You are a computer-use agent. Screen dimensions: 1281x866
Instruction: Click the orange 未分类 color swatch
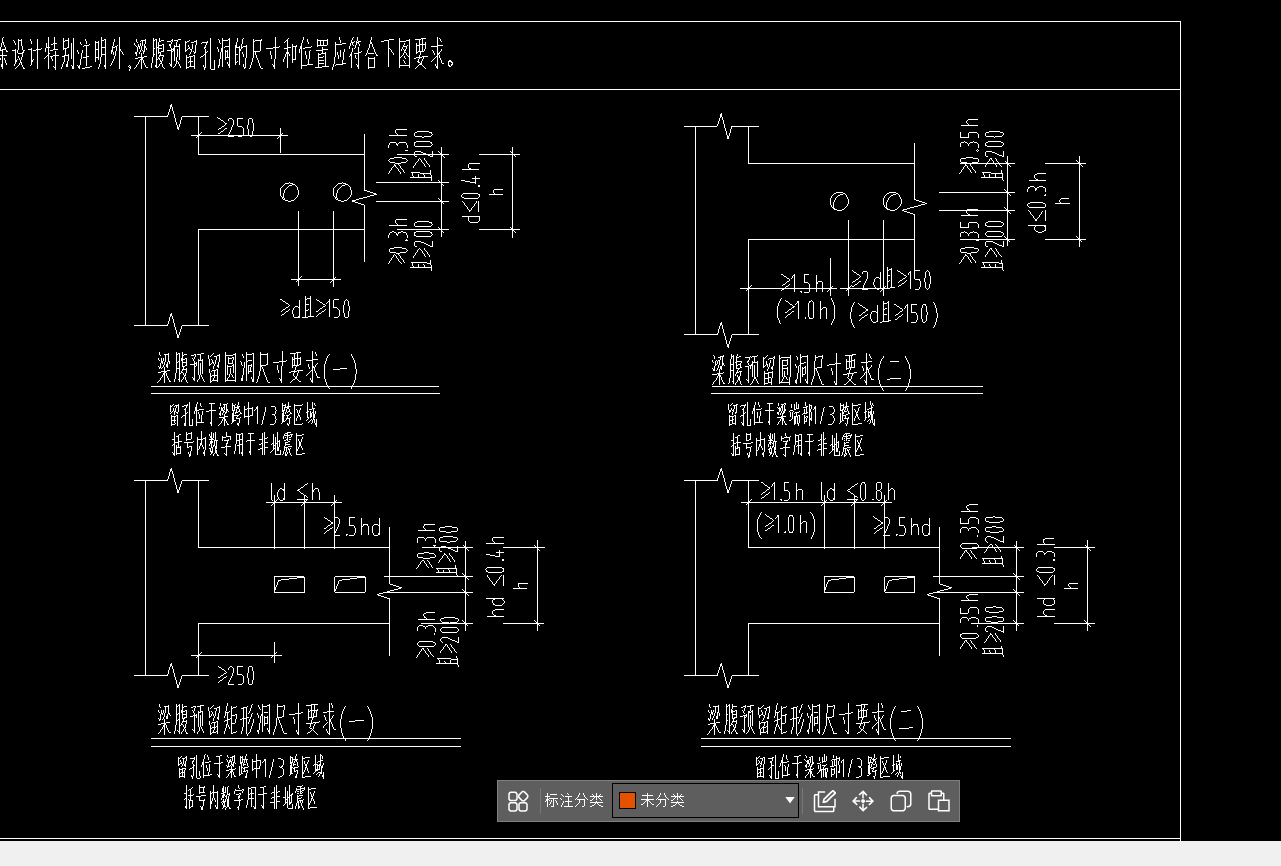[x=627, y=800]
